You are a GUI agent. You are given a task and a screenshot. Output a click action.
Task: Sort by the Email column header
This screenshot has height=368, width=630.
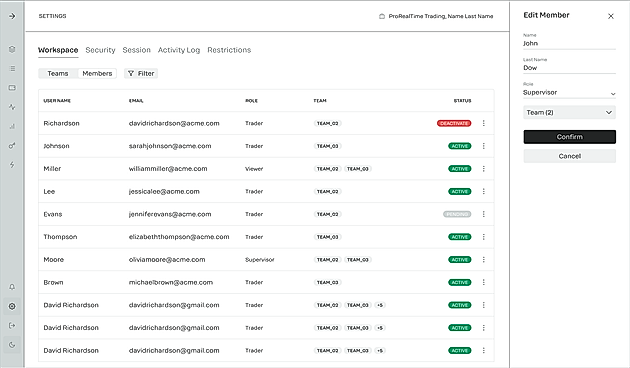136,101
